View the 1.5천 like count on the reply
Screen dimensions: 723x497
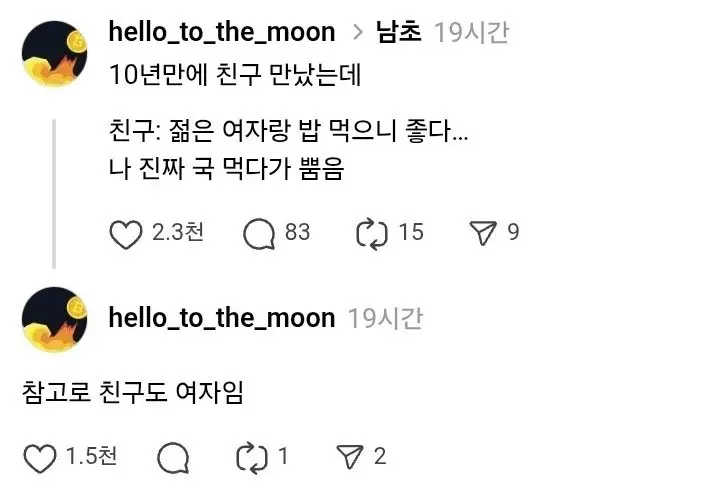click(91, 457)
